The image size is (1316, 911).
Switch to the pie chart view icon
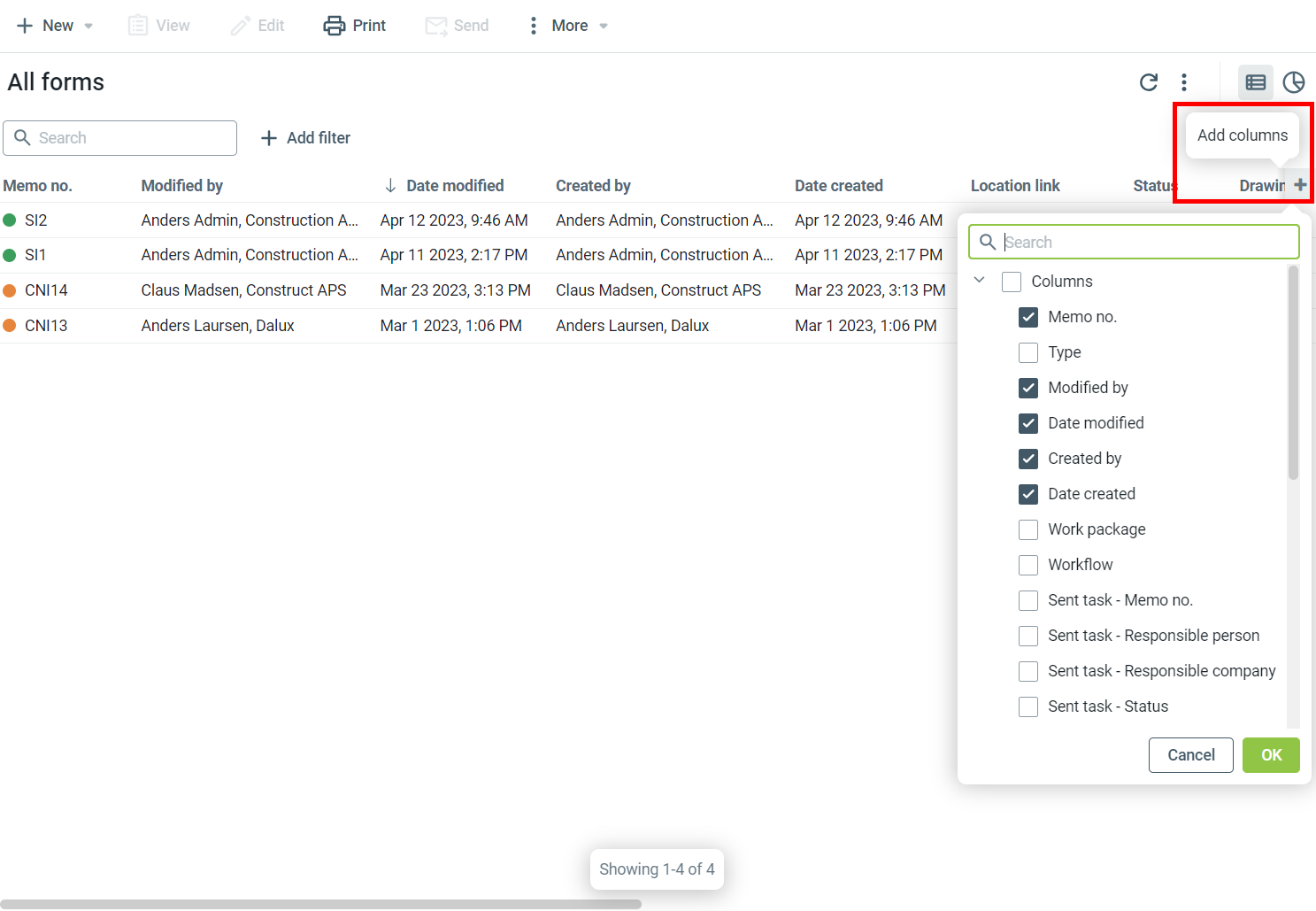1293,82
